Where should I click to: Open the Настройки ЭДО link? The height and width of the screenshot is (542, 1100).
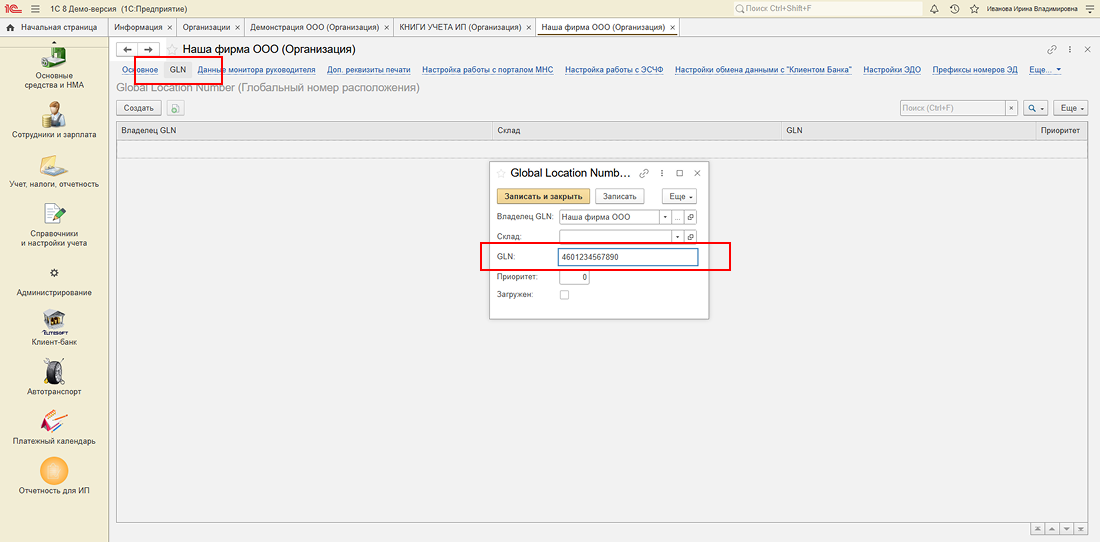pos(892,70)
